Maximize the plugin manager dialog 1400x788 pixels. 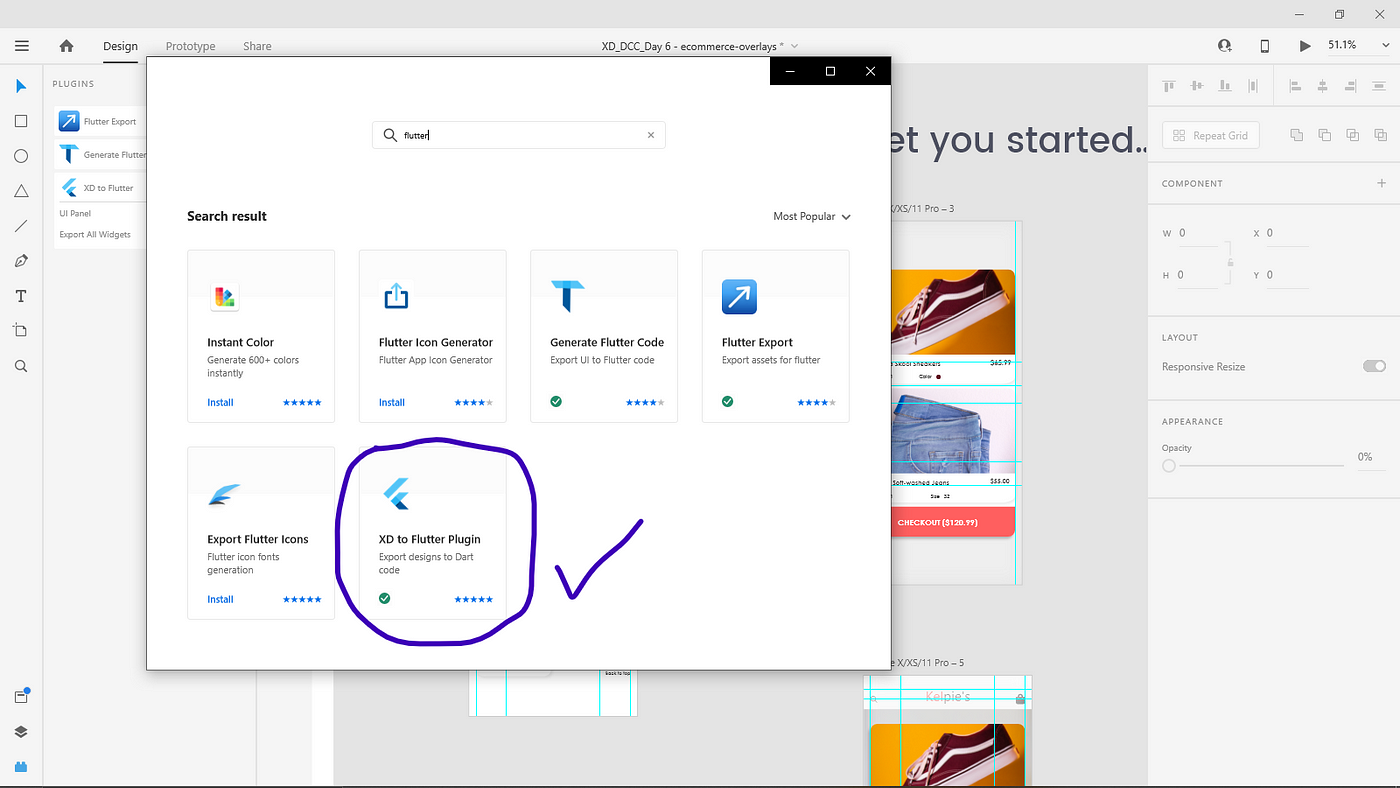click(x=830, y=71)
